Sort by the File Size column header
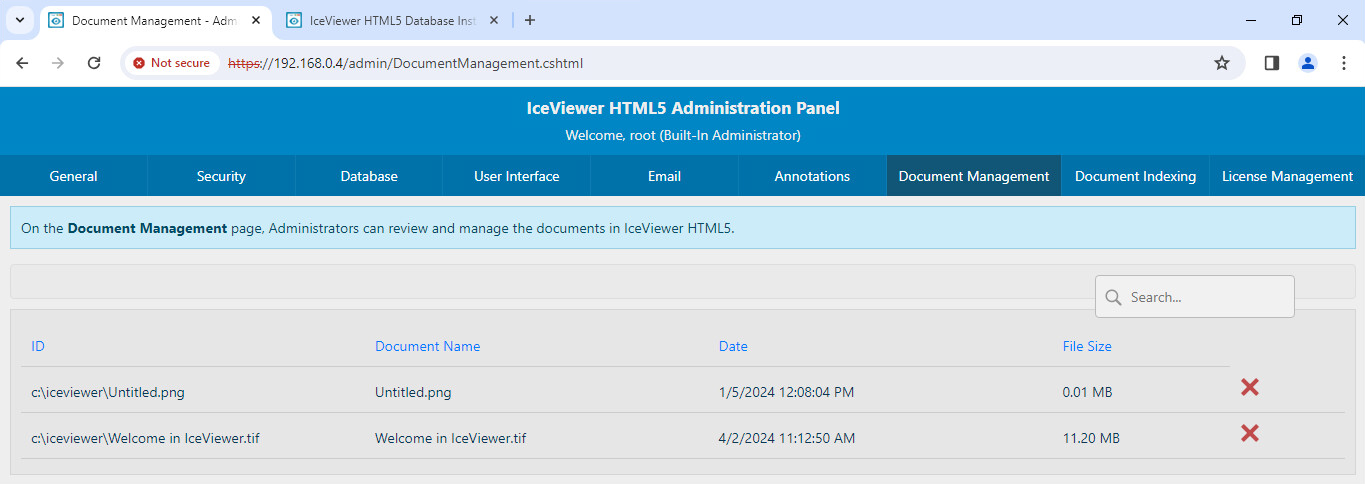 click(1087, 347)
